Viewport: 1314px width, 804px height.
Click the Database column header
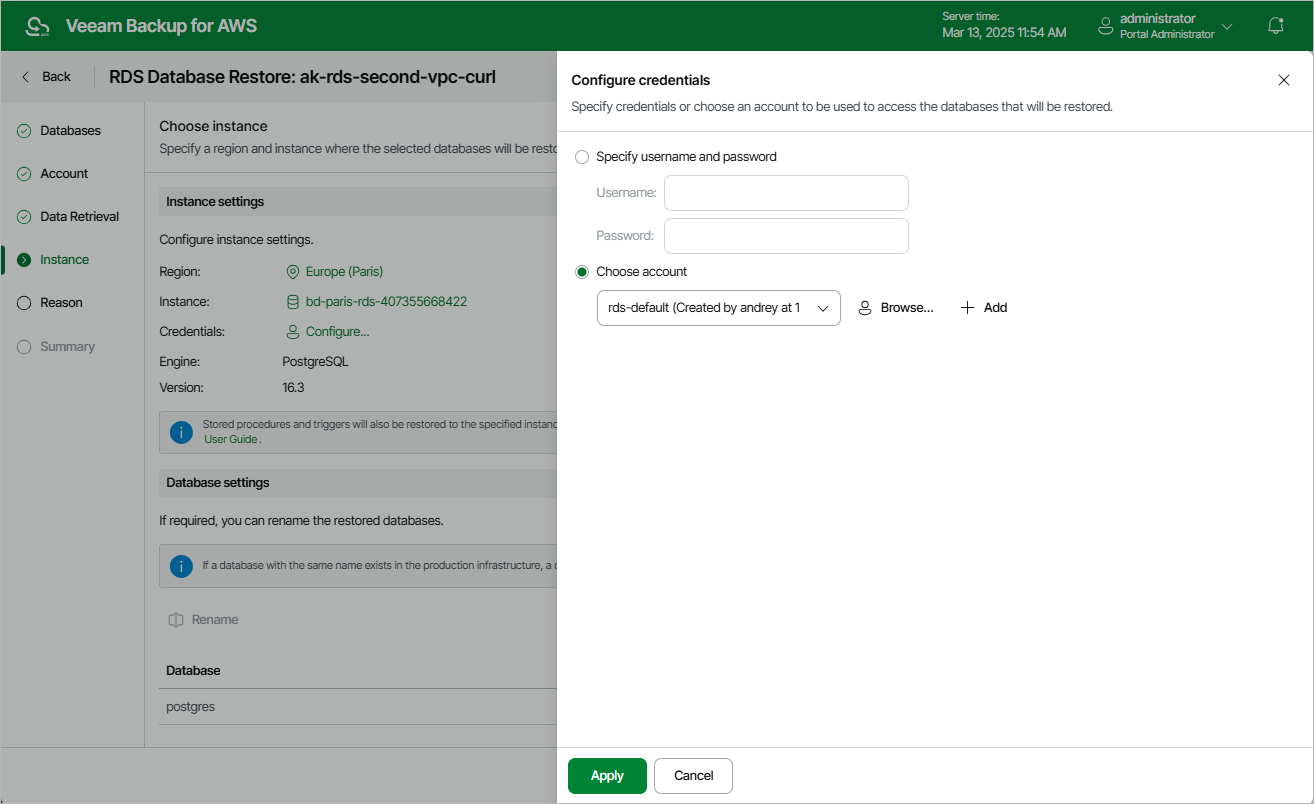193,671
